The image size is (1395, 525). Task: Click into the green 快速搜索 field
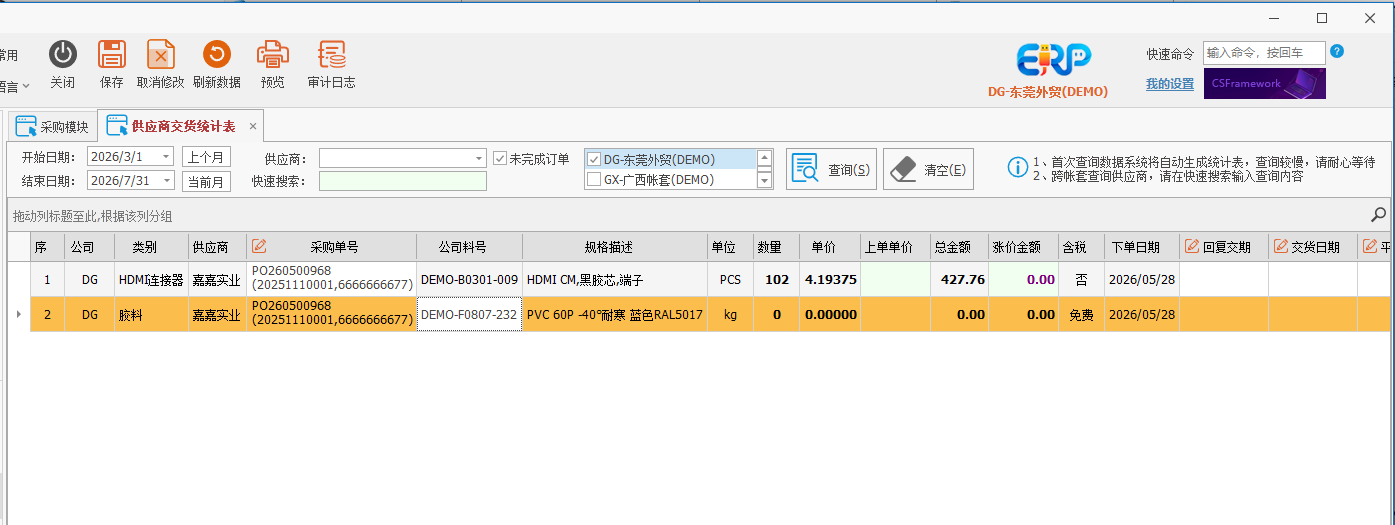pyautogui.click(x=403, y=181)
